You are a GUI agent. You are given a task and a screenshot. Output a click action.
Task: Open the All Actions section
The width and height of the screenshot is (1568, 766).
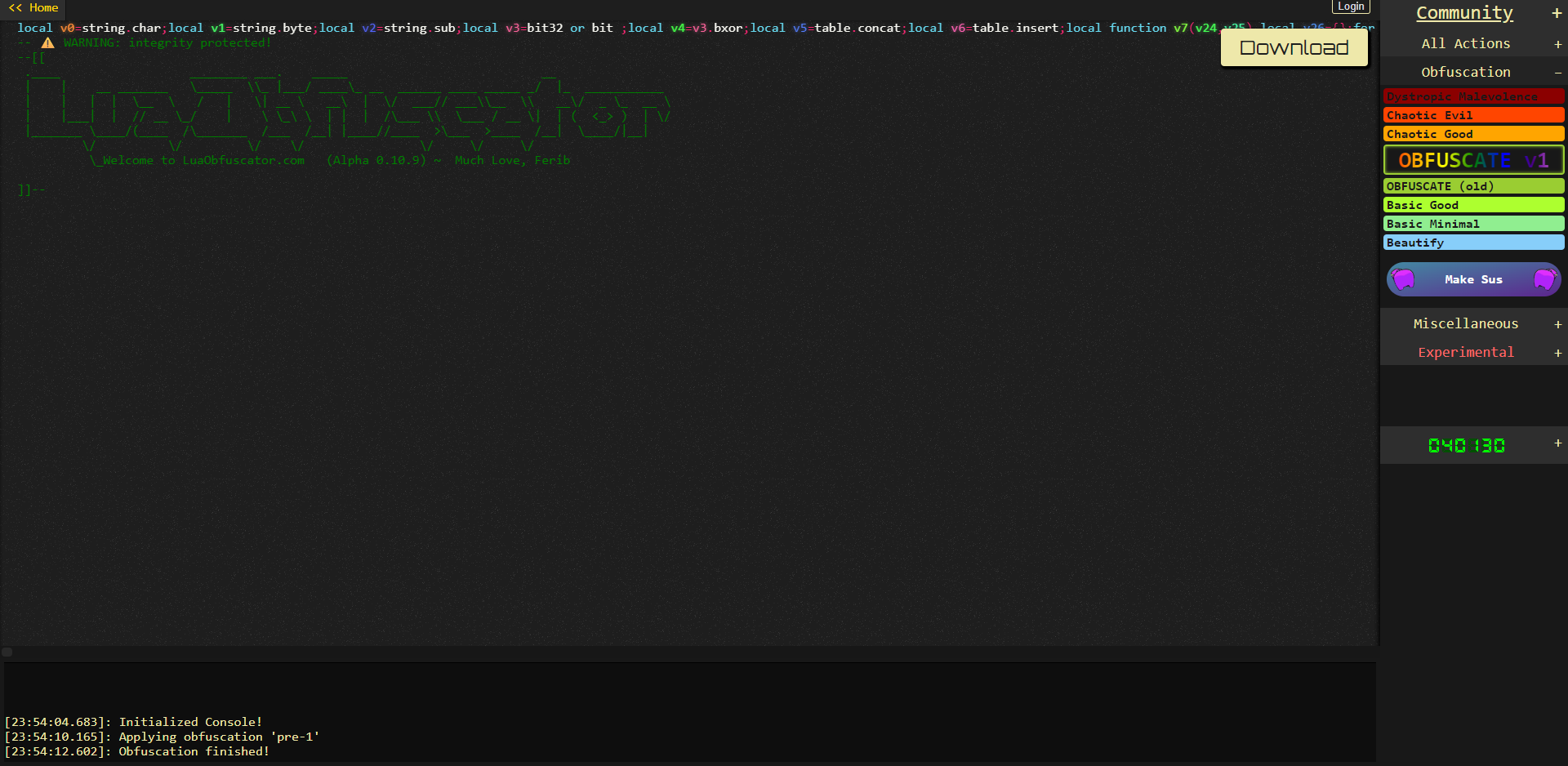[x=1465, y=43]
